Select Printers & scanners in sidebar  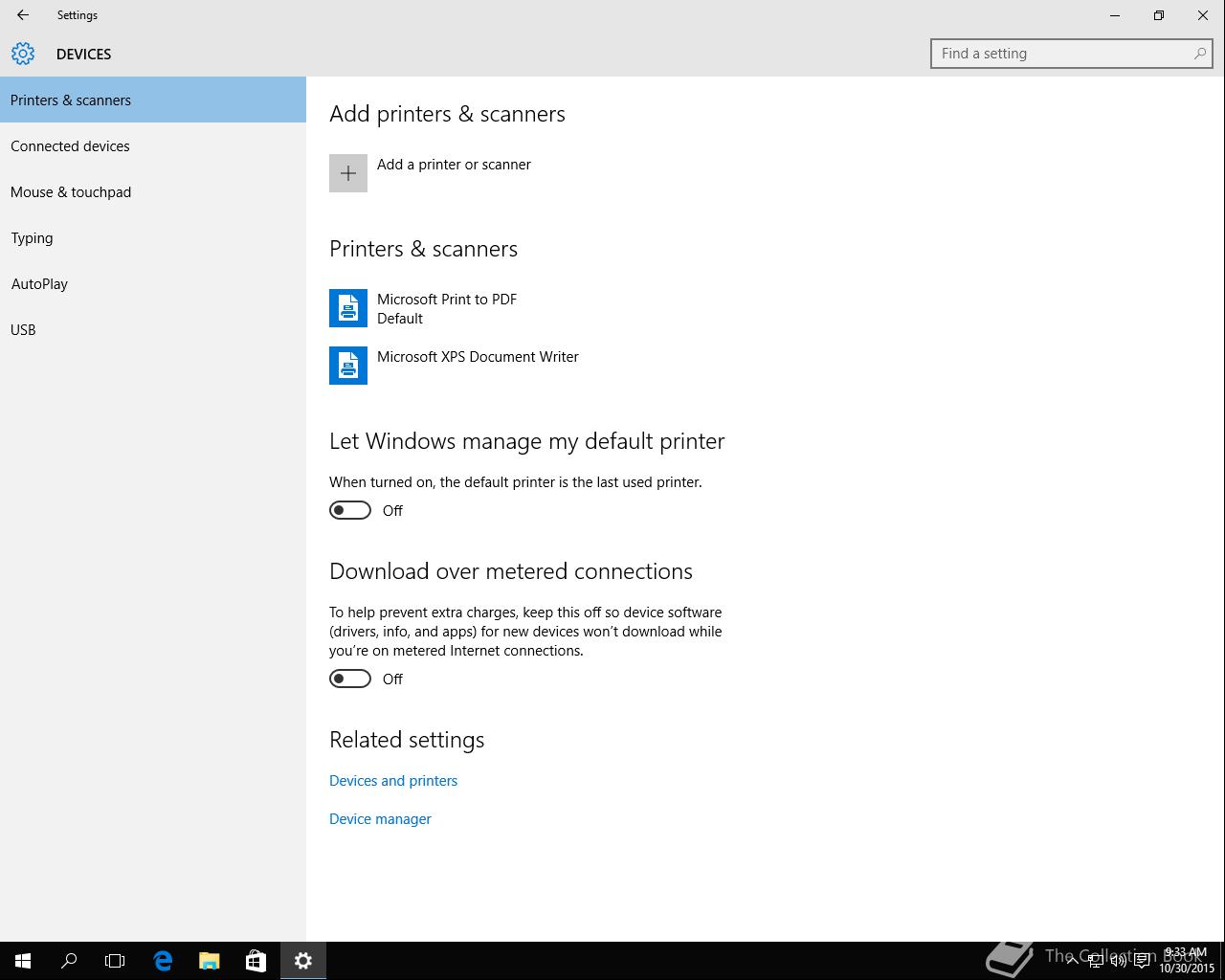click(153, 100)
